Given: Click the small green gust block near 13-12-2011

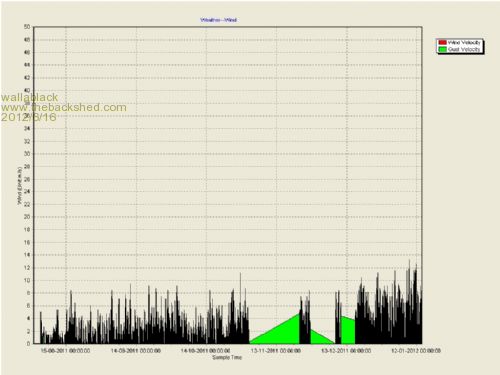Looking at the screenshot, I should click(x=348, y=331).
